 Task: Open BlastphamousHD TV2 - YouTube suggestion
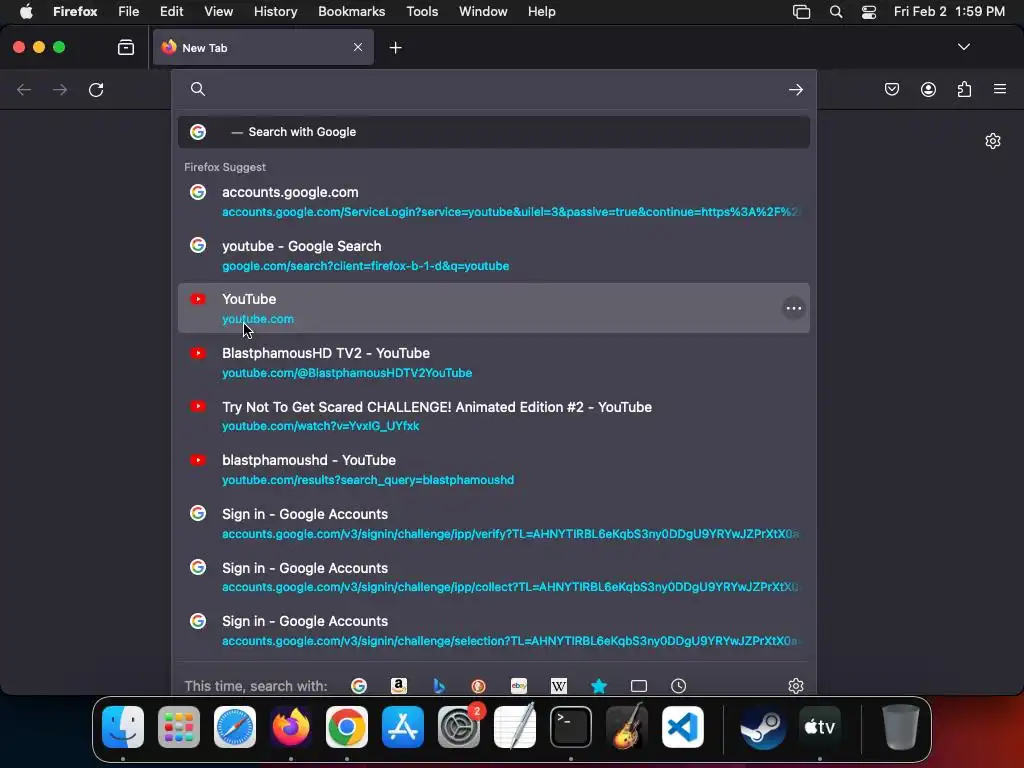(494, 362)
